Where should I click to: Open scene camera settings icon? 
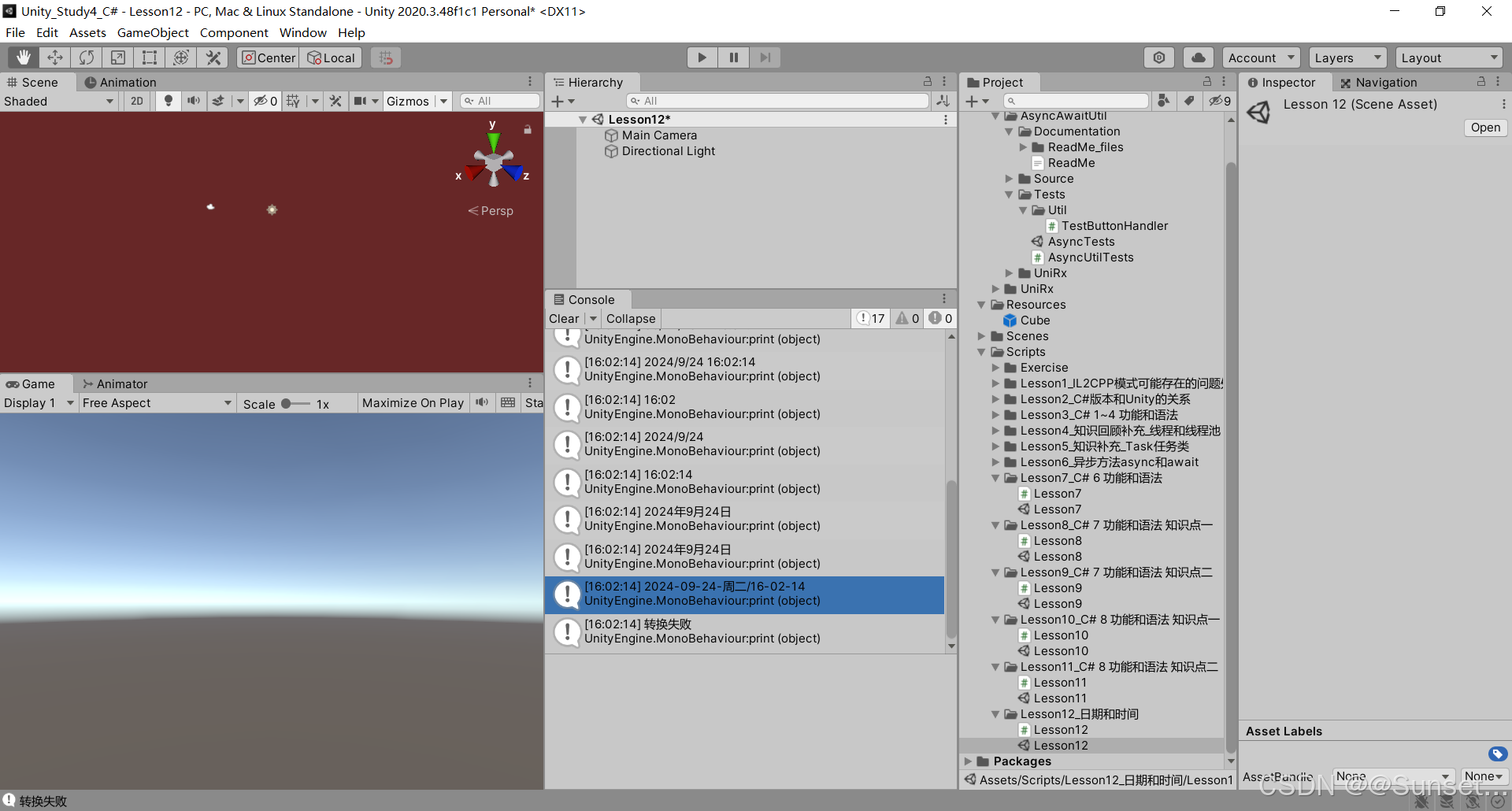[x=360, y=101]
